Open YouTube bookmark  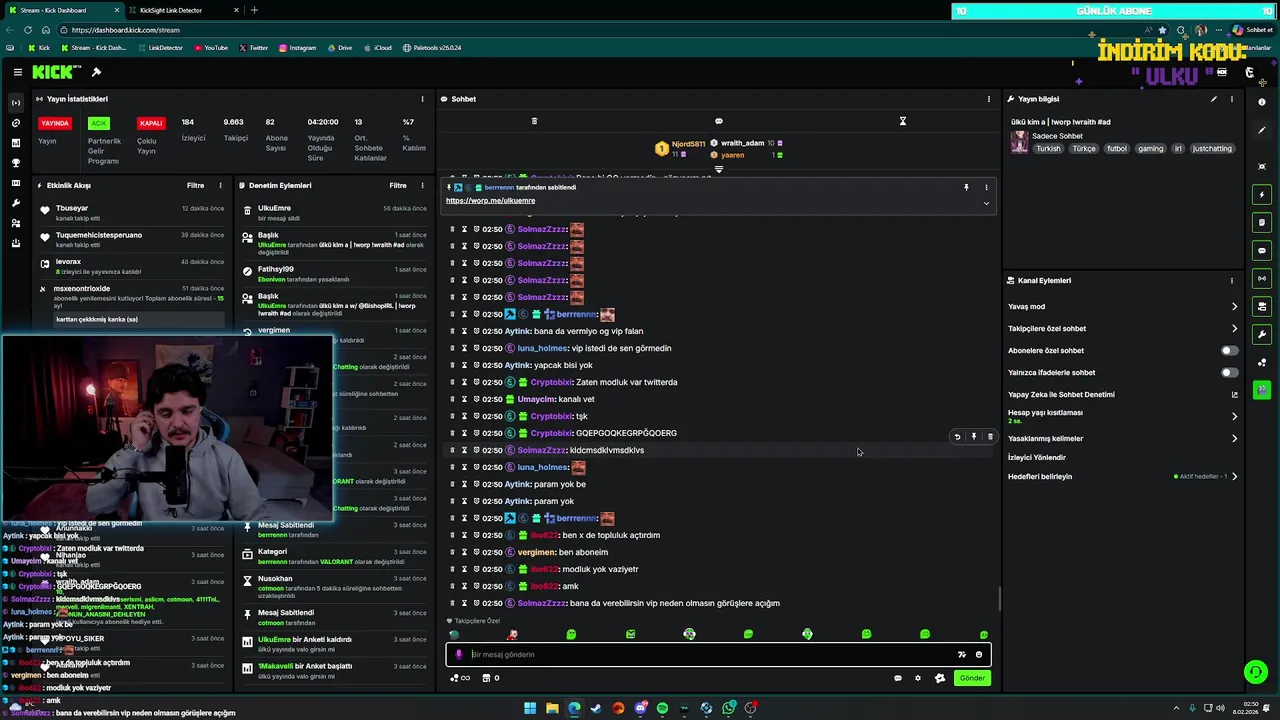(x=211, y=48)
